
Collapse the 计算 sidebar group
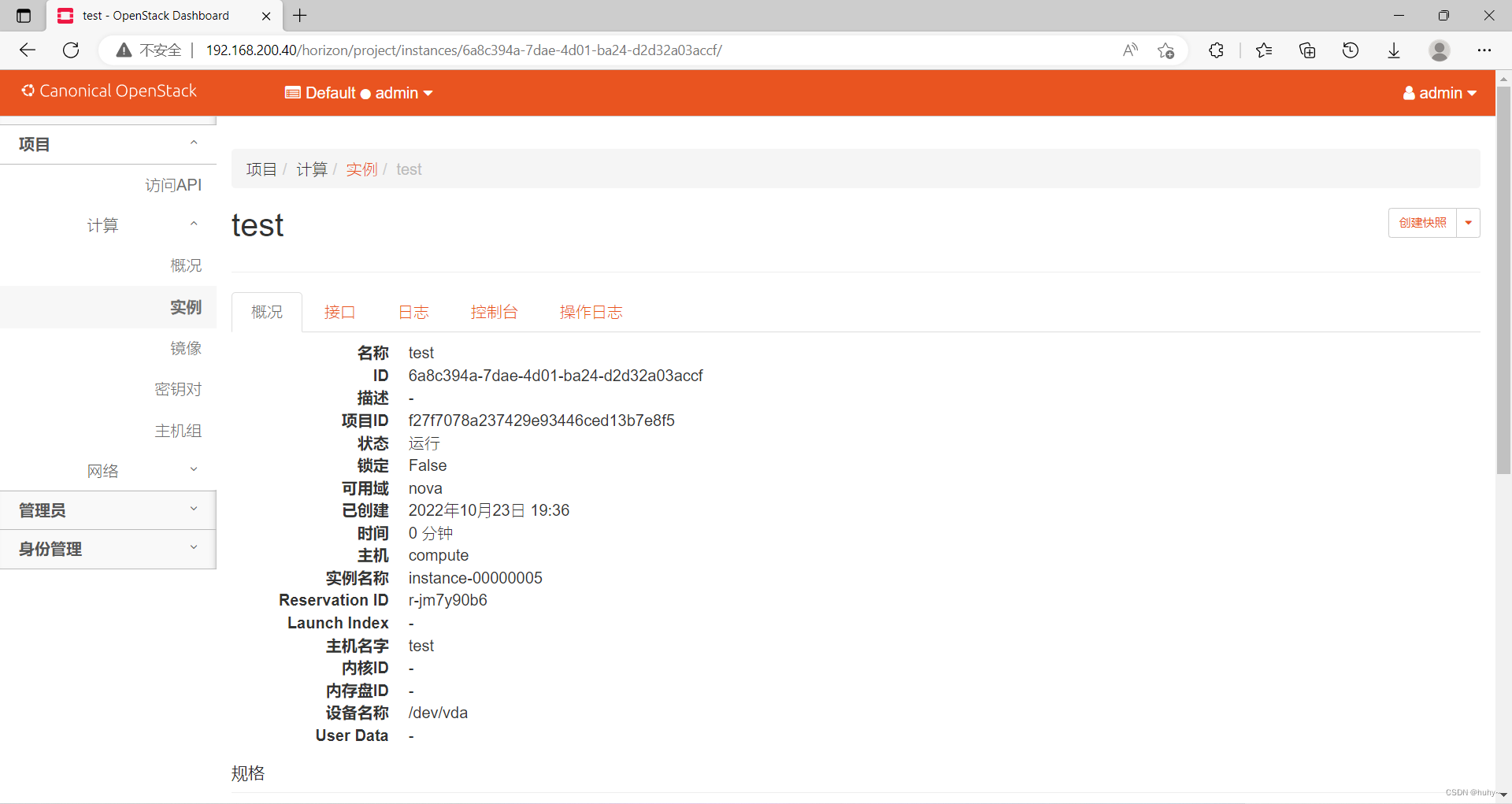click(108, 225)
